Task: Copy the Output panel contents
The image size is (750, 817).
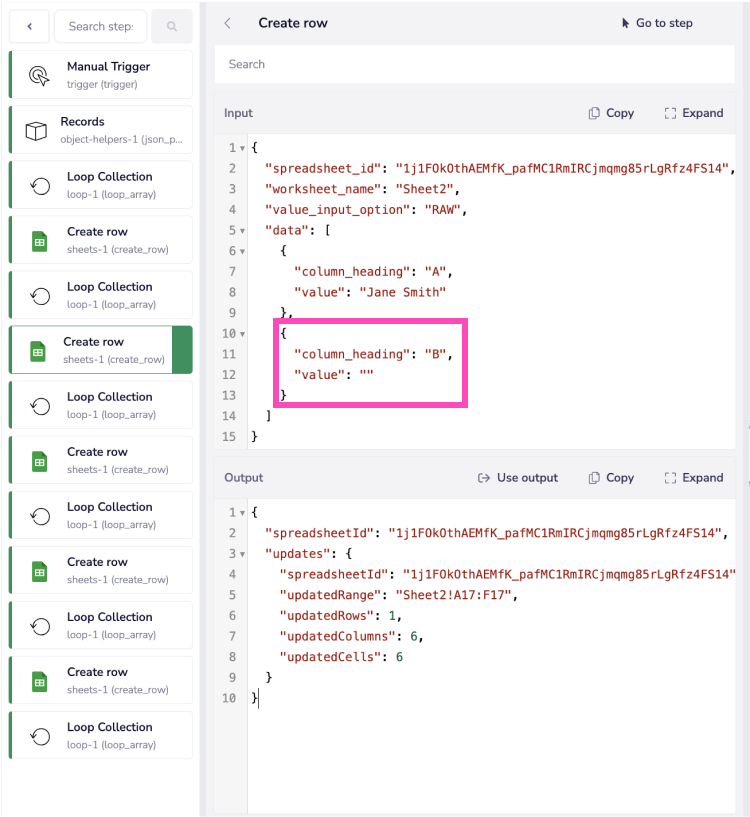Action: coord(611,478)
